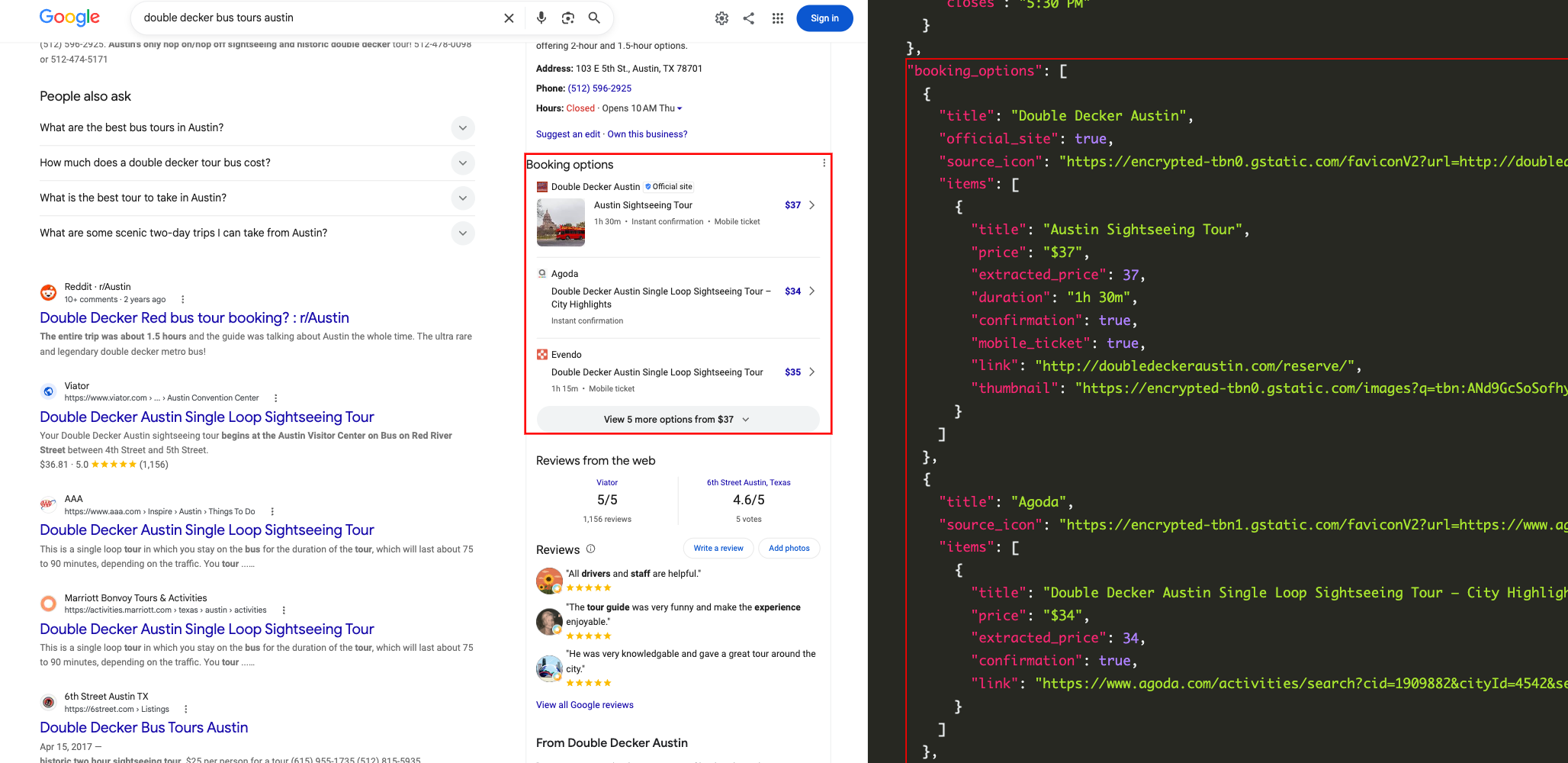Viewport: 1568px width, 763px height.
Task: Click the Write a review button
Action: (718, 549)
